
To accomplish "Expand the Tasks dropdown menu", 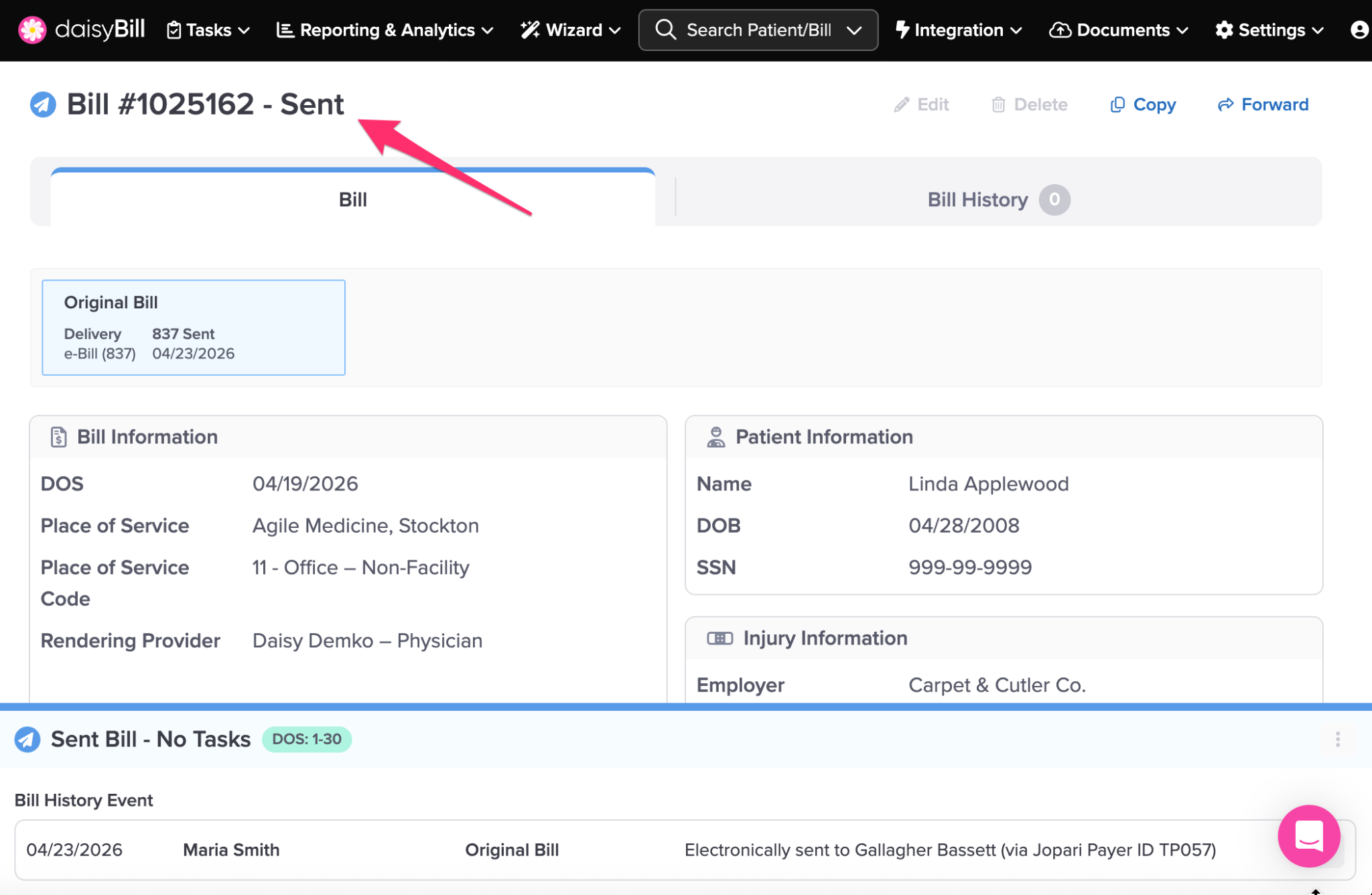I will click(208, 30).
